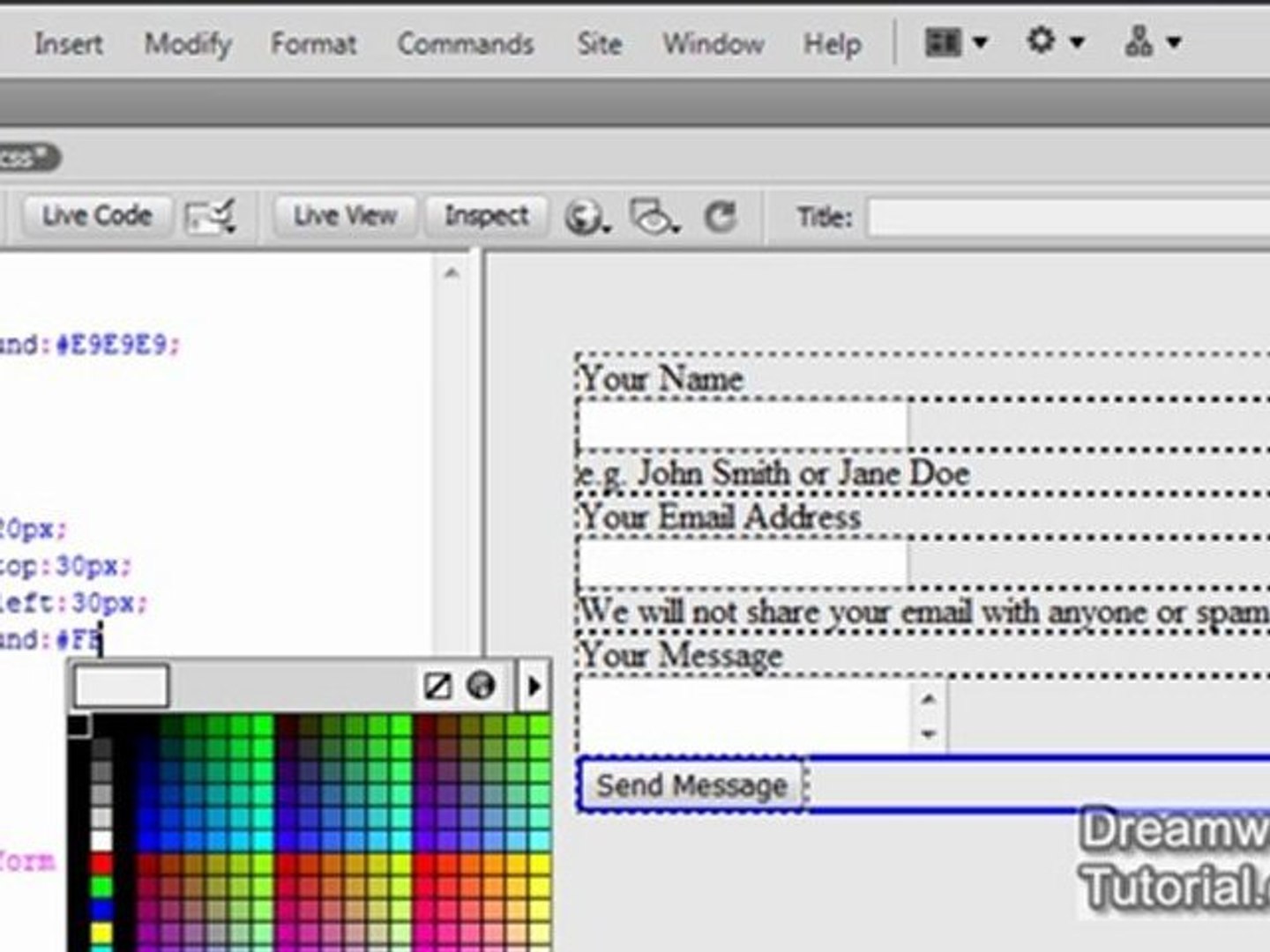Click the Your Name text field
Screen dimensions: 1270x952
click(x=743, y=425)
